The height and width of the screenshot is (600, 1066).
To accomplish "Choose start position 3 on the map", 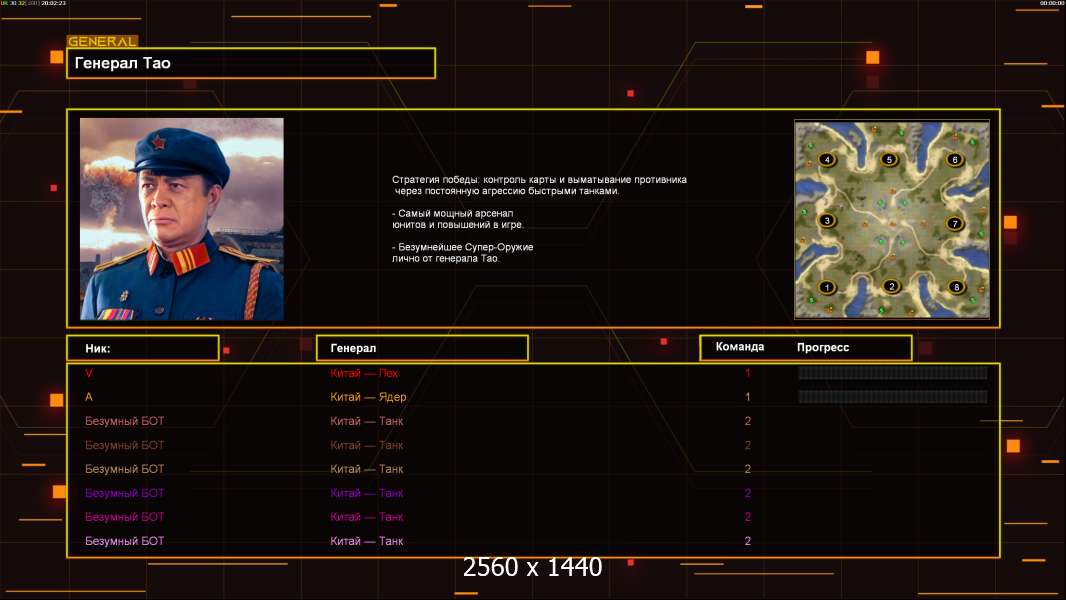I will coord(827,220).
